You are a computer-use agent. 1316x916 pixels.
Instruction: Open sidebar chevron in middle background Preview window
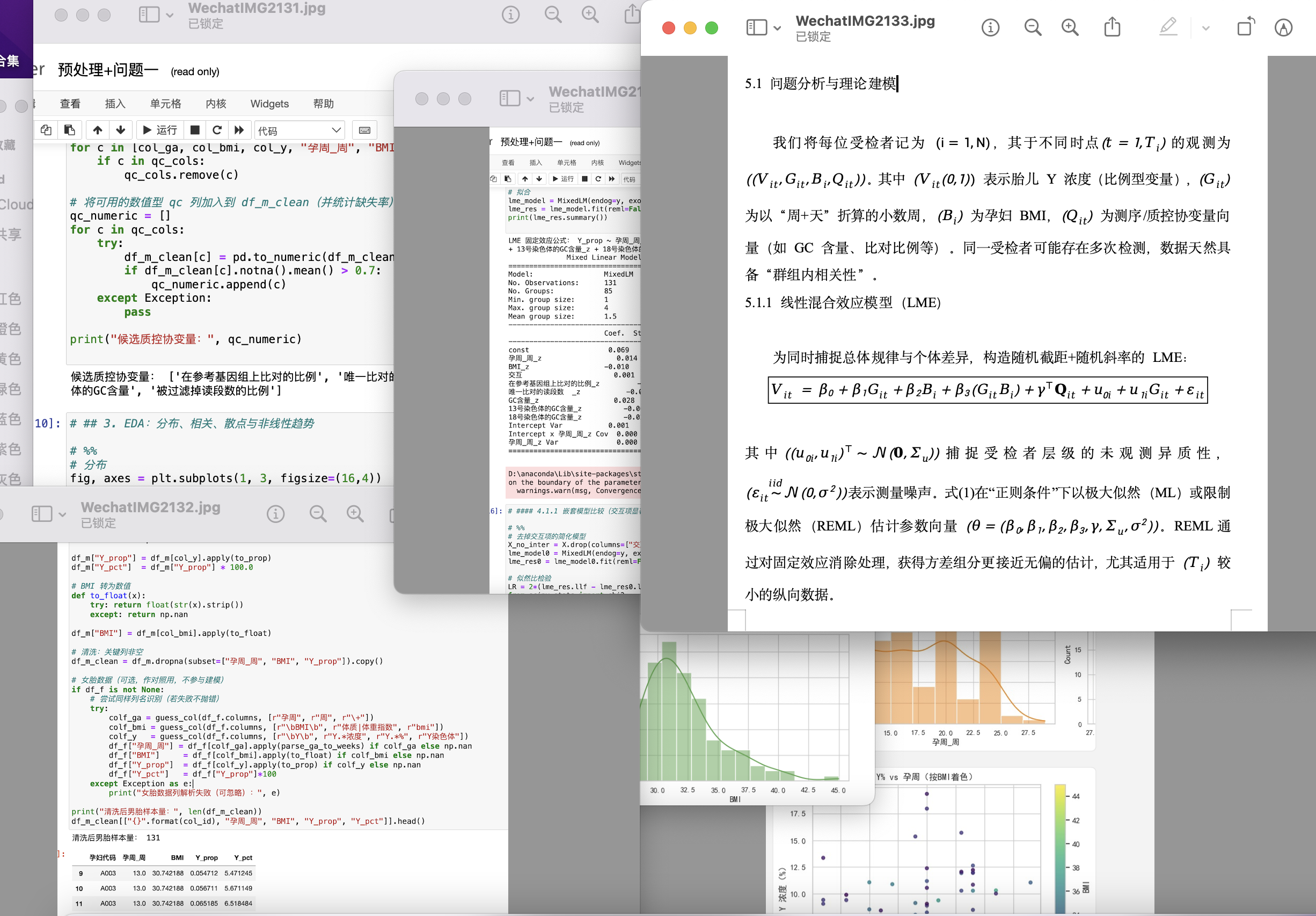(x=530, y=99)
